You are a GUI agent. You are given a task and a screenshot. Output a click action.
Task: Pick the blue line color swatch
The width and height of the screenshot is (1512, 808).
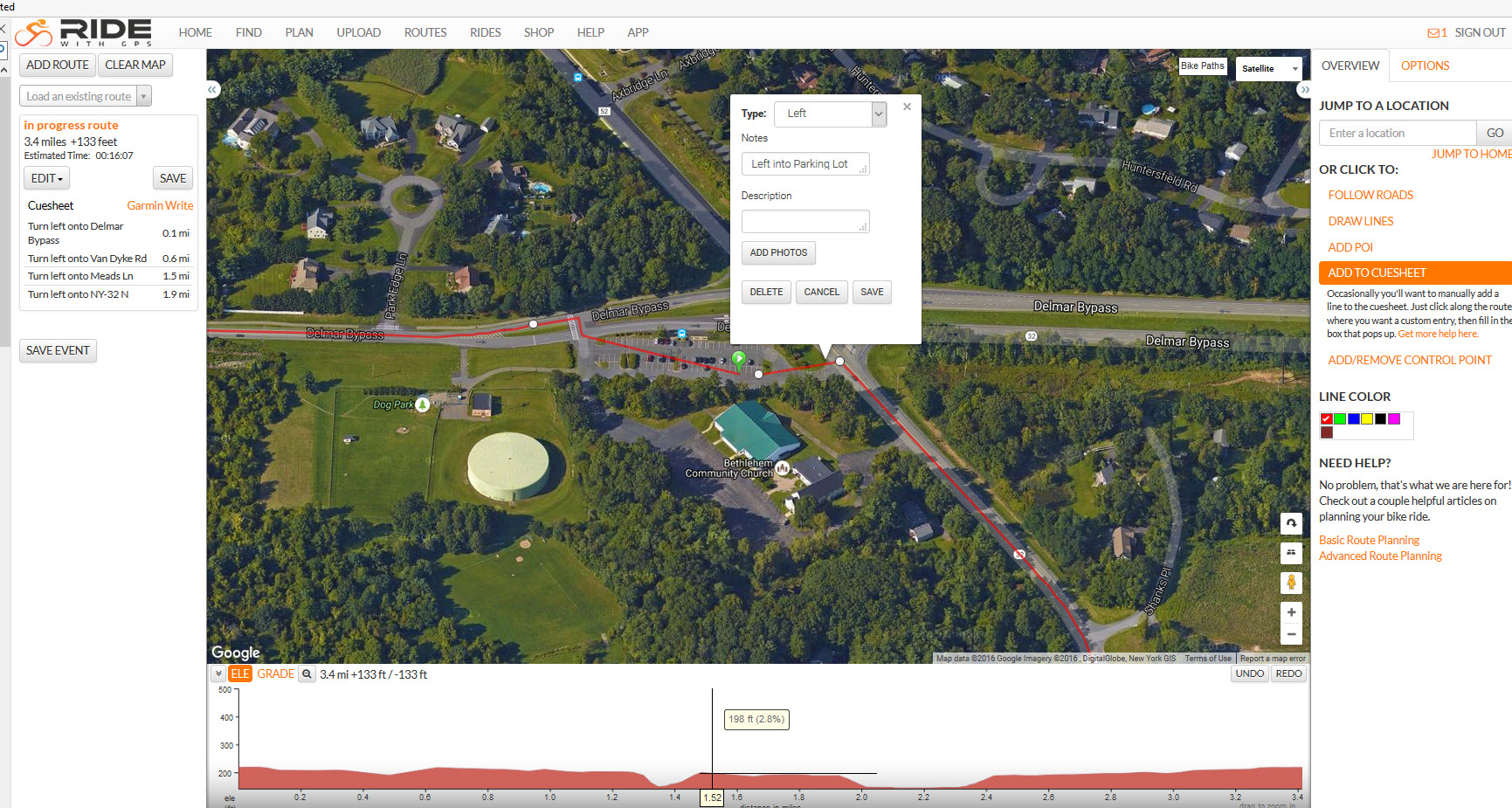click(x=1354, y=419)
